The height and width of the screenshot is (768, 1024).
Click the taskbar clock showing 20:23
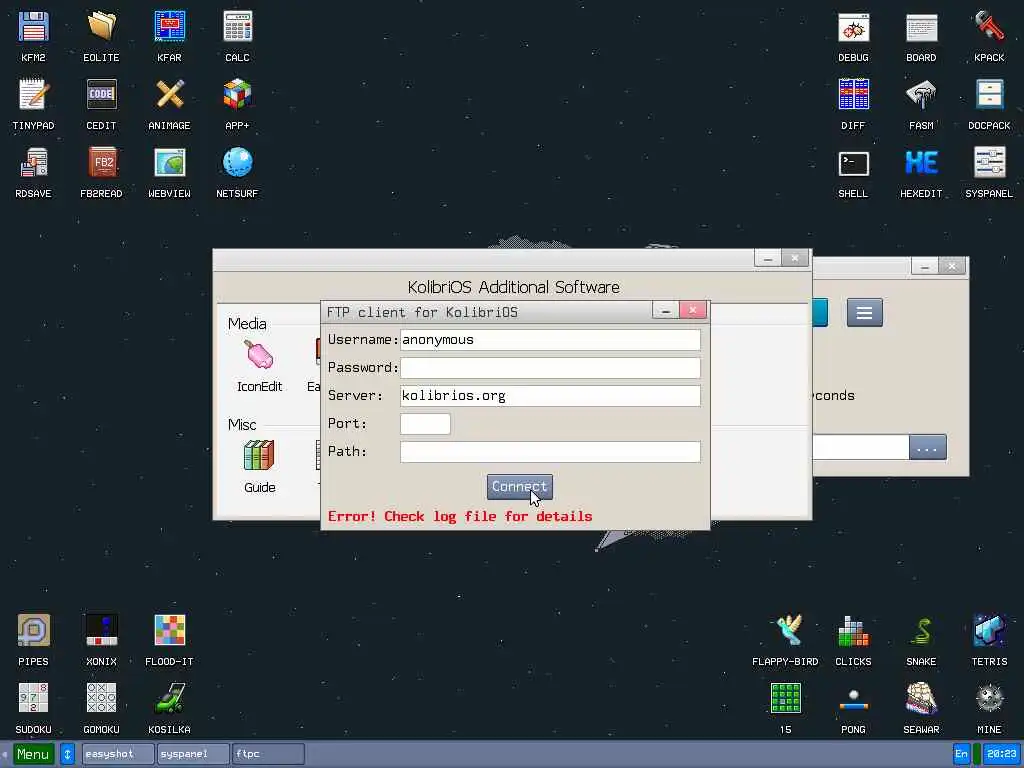click(1001, 754)
